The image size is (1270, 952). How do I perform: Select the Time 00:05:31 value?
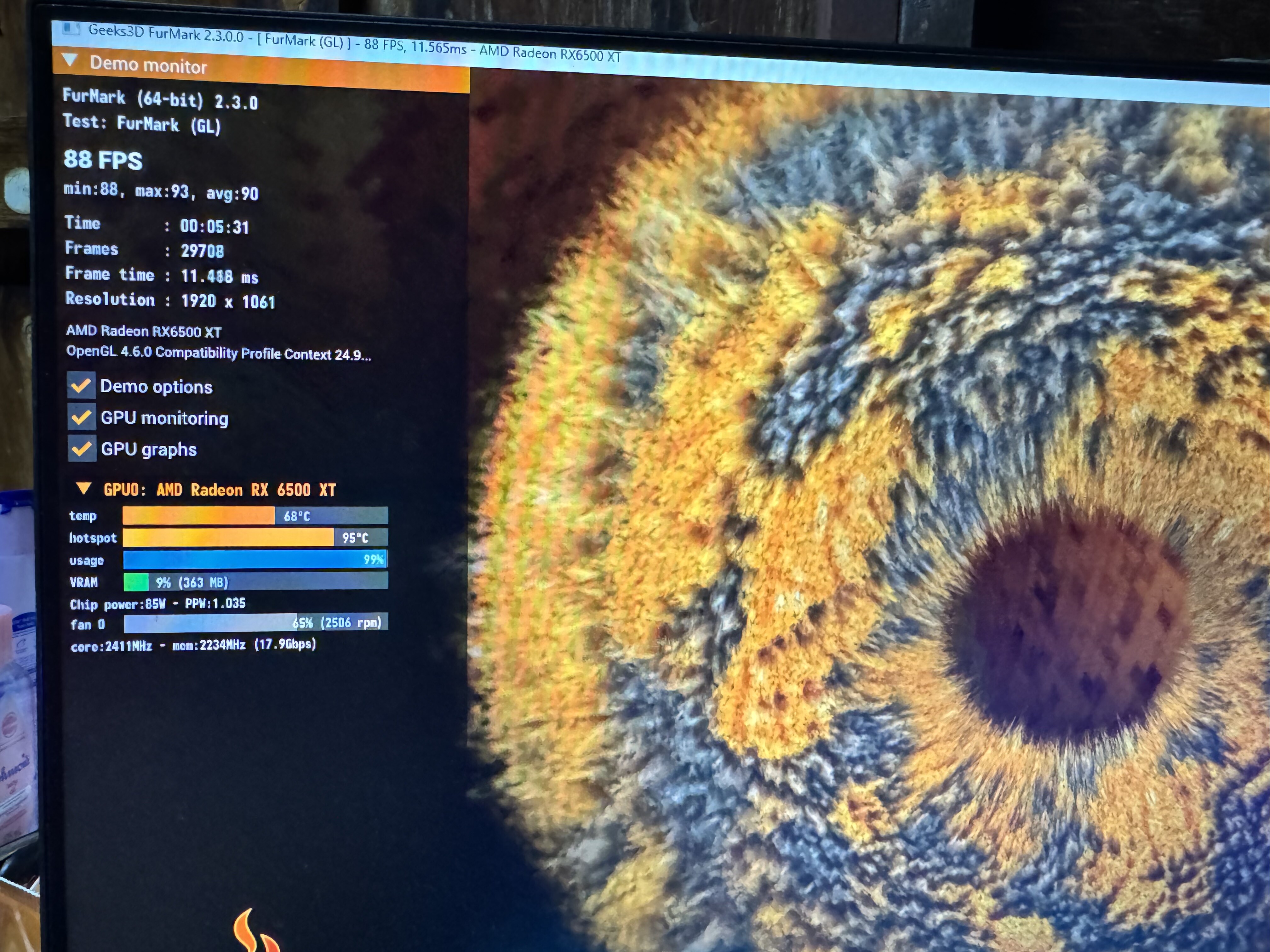(214, 226)
